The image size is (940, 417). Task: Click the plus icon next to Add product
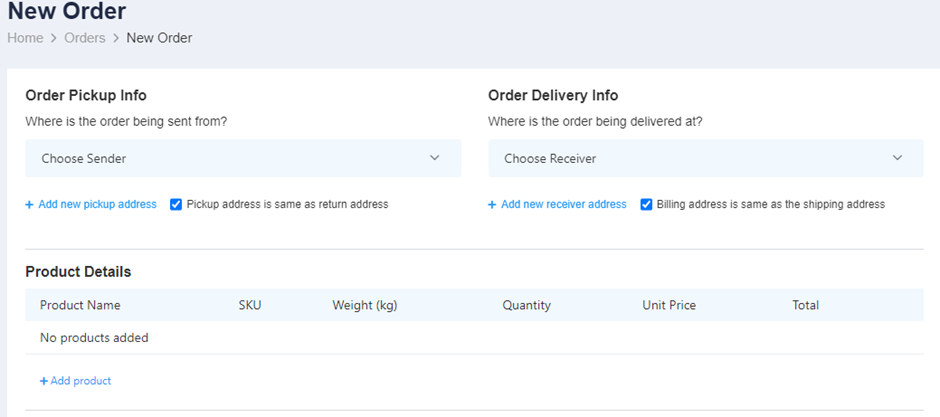(44, 381)
